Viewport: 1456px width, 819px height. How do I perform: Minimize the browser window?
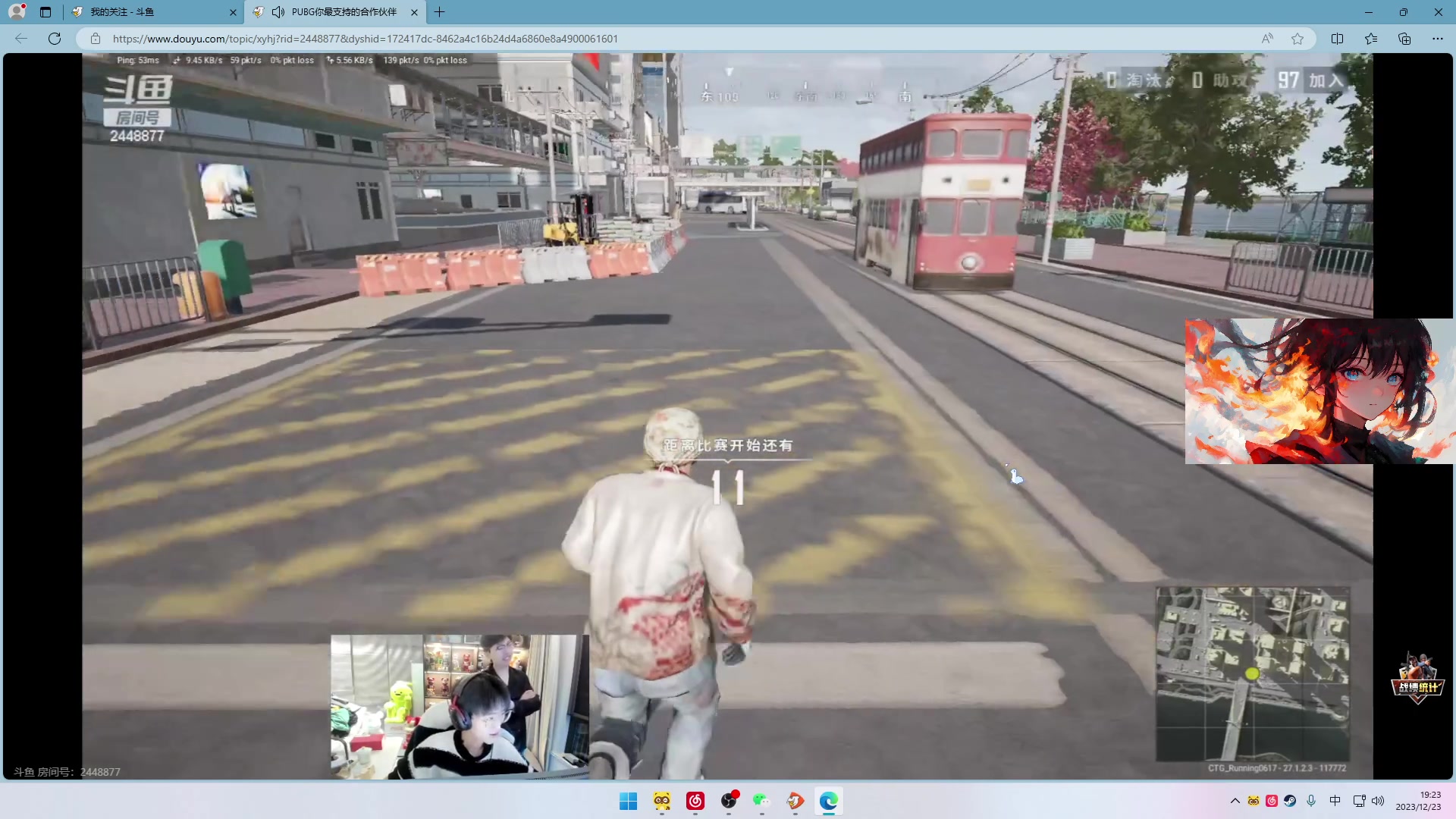(x=1369, y=12)
